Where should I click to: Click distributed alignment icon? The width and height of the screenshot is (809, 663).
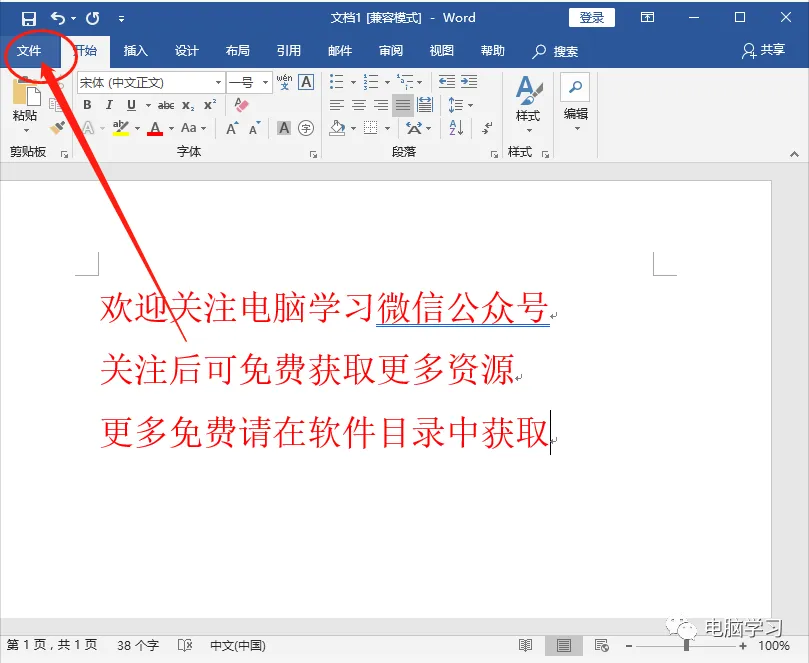[425, 105]
